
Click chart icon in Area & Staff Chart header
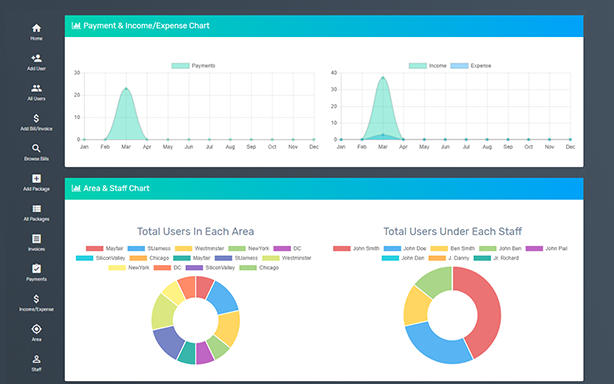pos(76,188)
